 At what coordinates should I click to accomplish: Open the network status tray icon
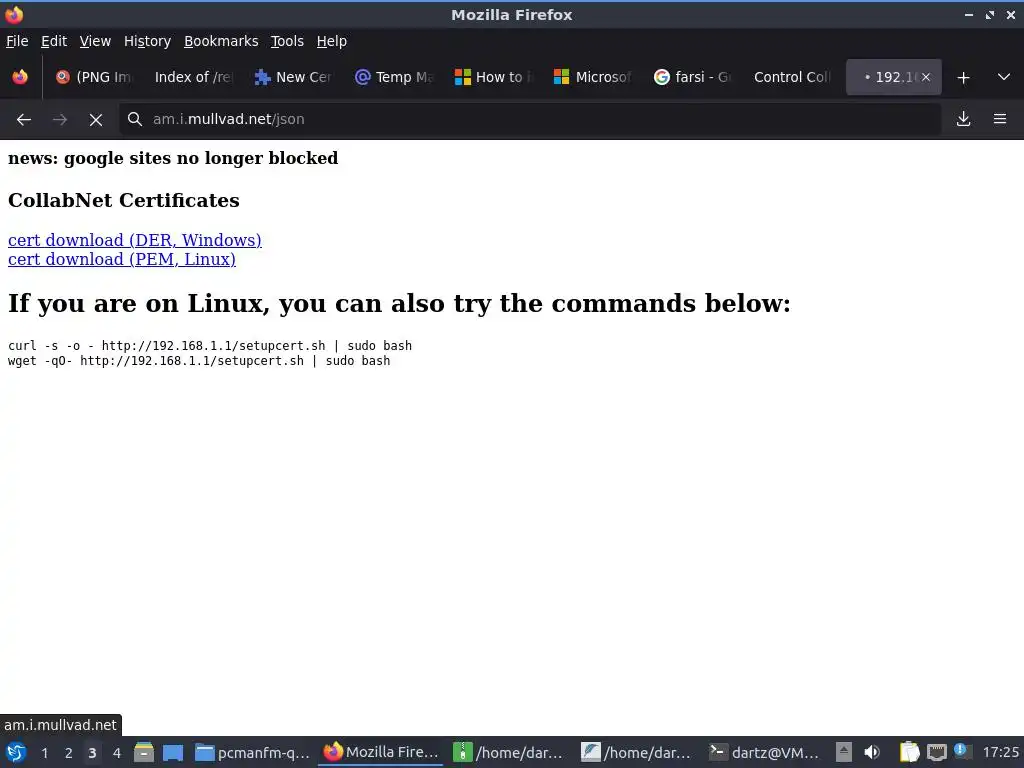(x=936, y=752)
